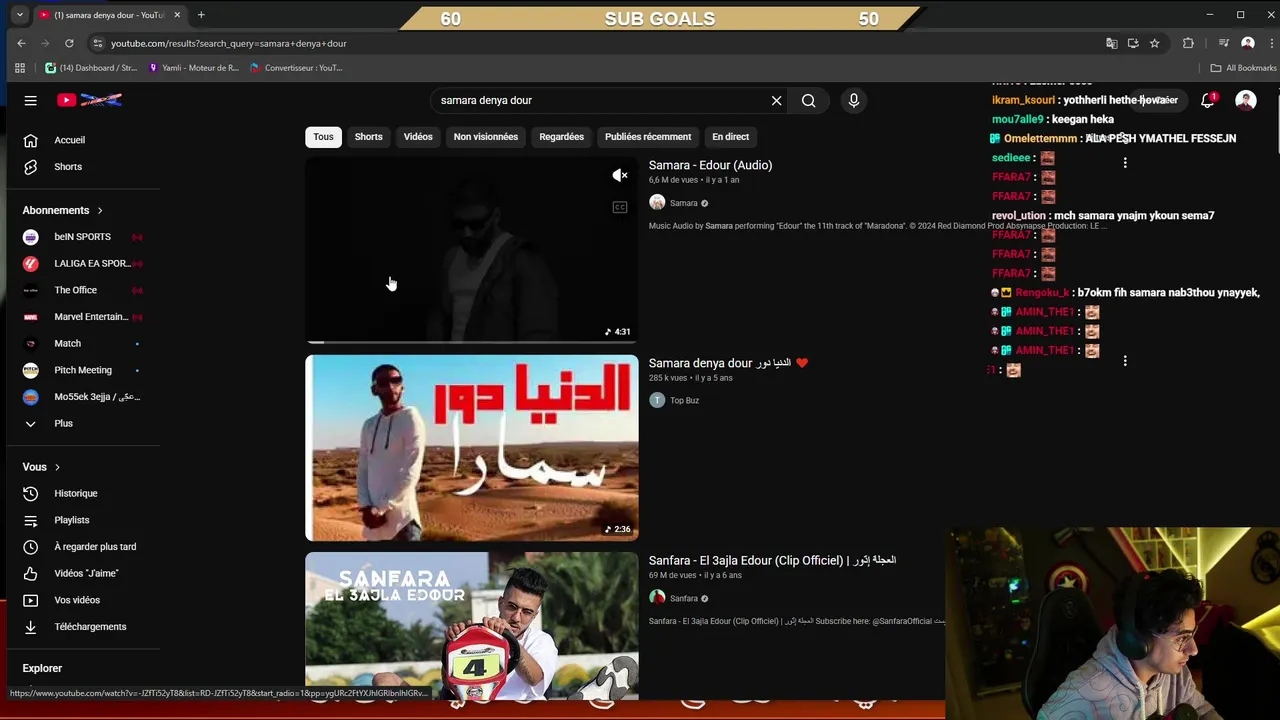Screen dimensions: 1280x720
Task: Expand the Abonnements section header
Action: (62, 210)
